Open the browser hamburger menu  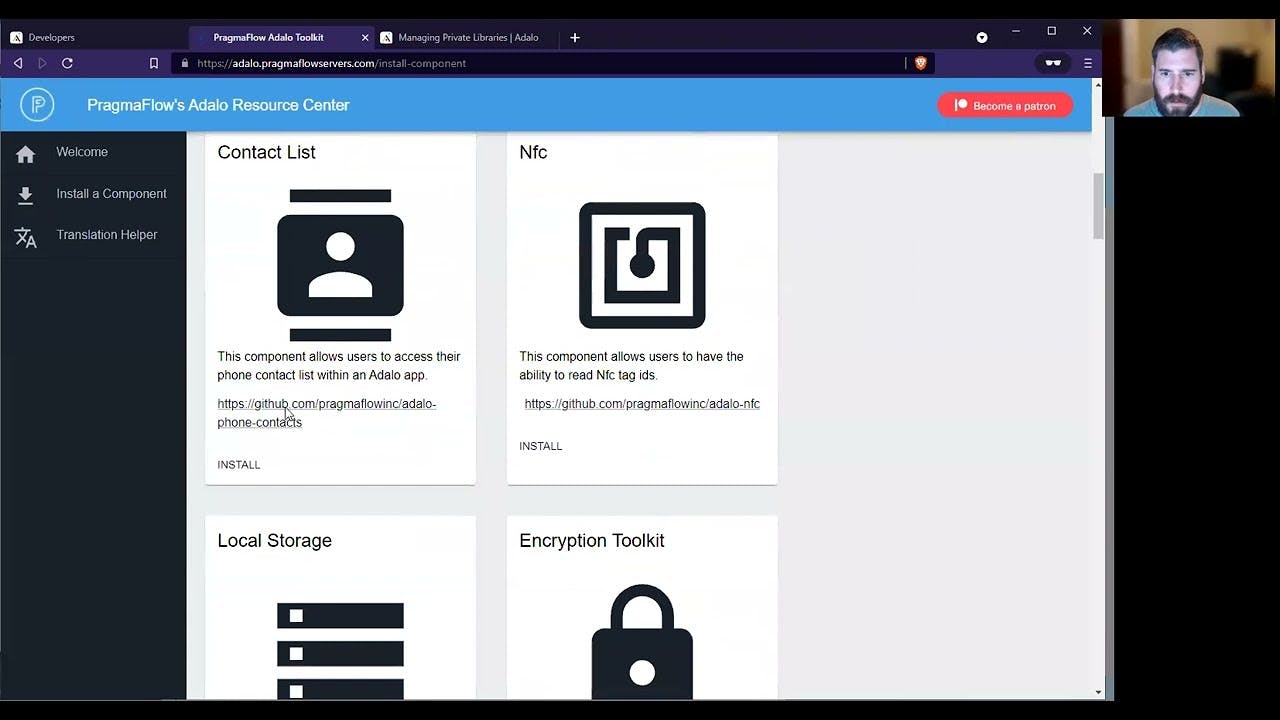click(x=1088, y=63)
